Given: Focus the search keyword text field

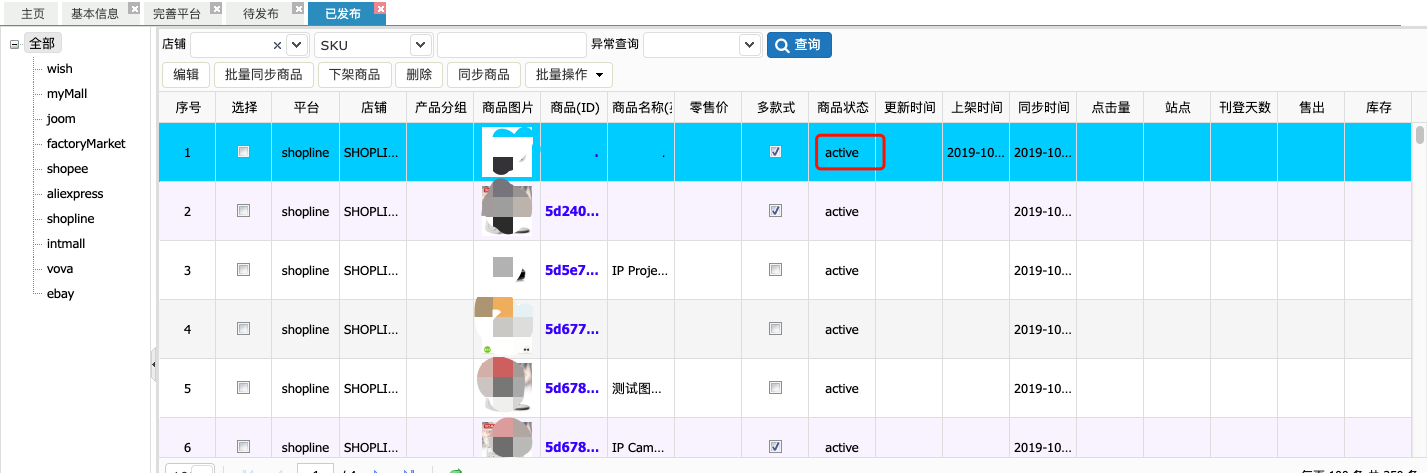Looking at the screenshot, I should (x=511, y=45).
